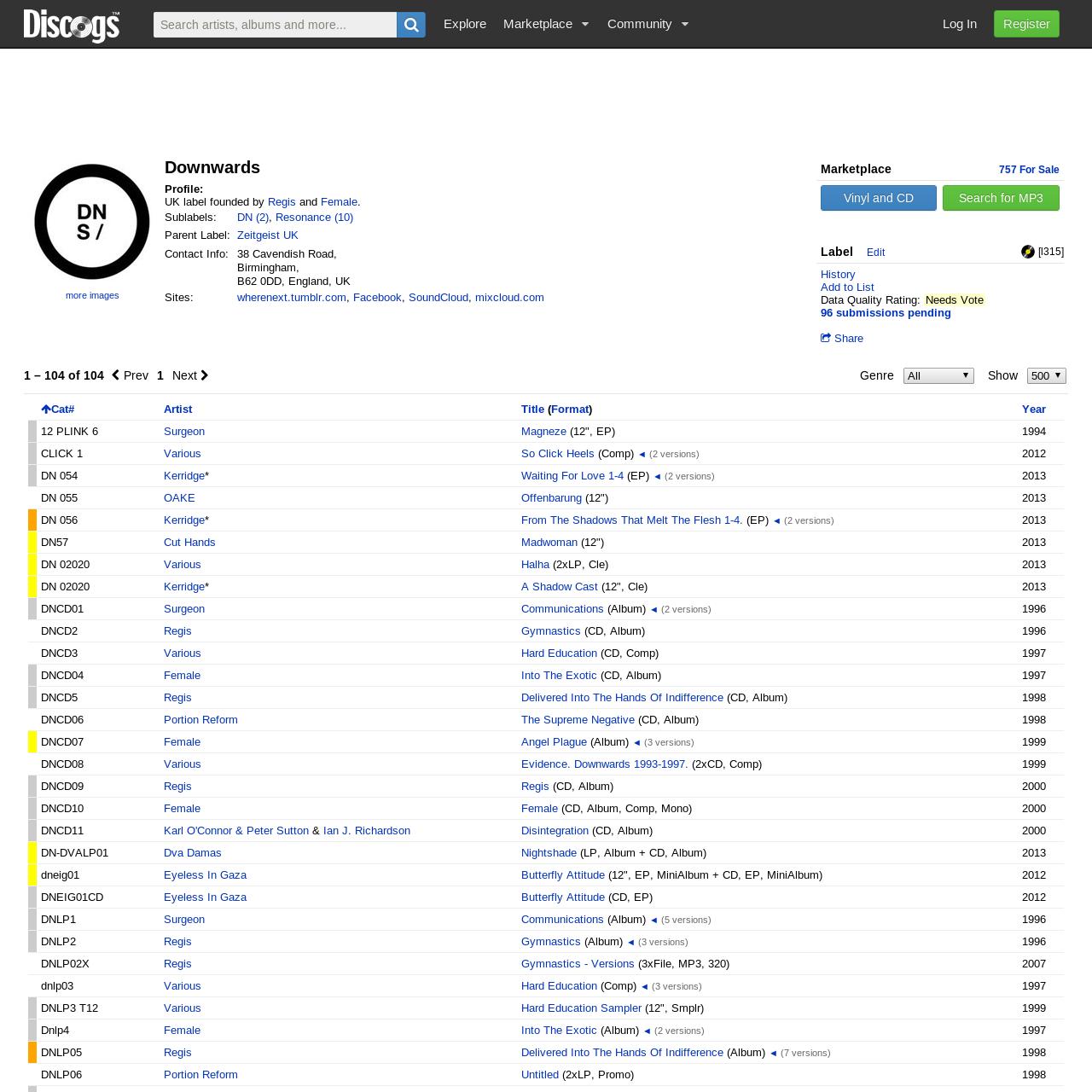Click the Next chevron arrow
The image size is (1092, 1092).
[204, 375]
